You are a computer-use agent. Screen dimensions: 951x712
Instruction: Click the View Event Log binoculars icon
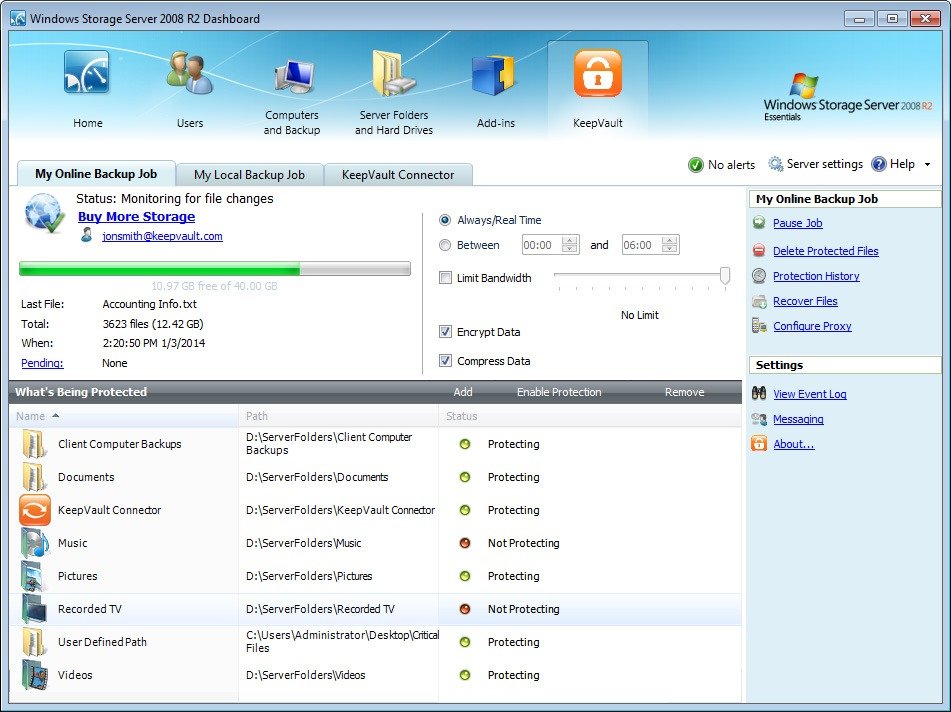(x=759, y=393)
